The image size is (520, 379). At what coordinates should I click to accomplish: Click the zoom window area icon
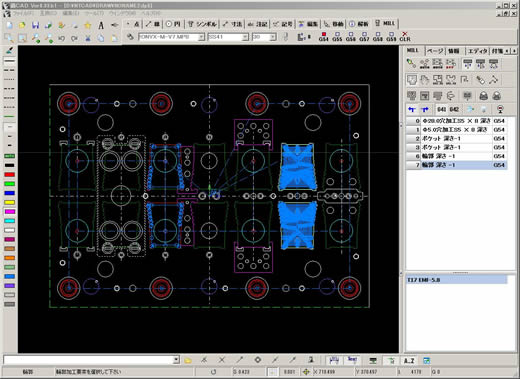(22, 38)
